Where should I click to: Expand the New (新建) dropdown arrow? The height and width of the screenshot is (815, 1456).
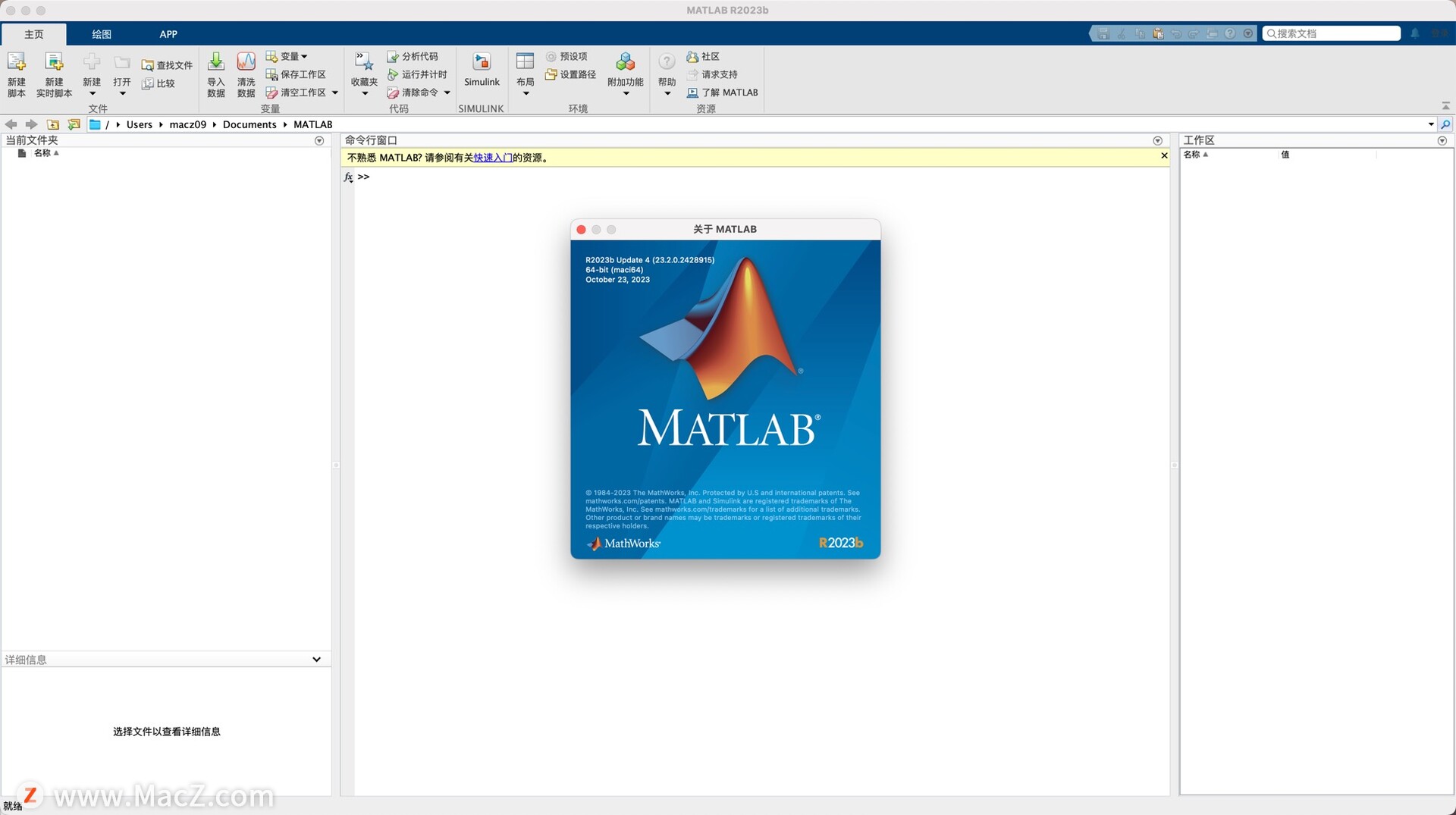[x=92, y=93]
